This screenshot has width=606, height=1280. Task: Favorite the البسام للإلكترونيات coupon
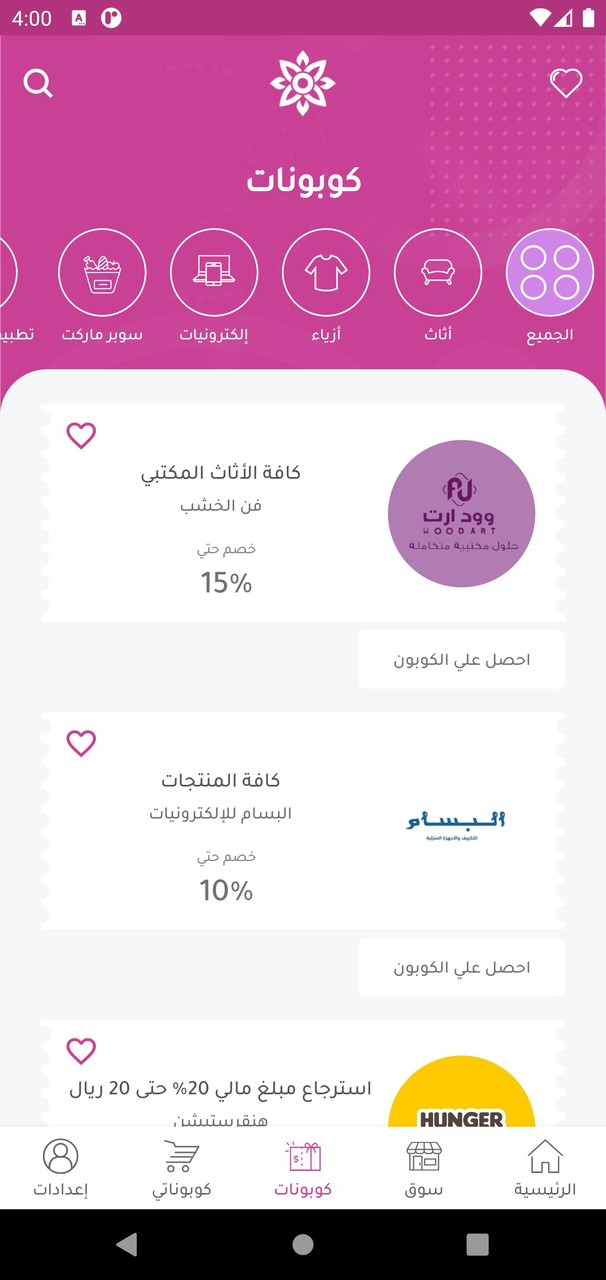click(x=81, y=743)
